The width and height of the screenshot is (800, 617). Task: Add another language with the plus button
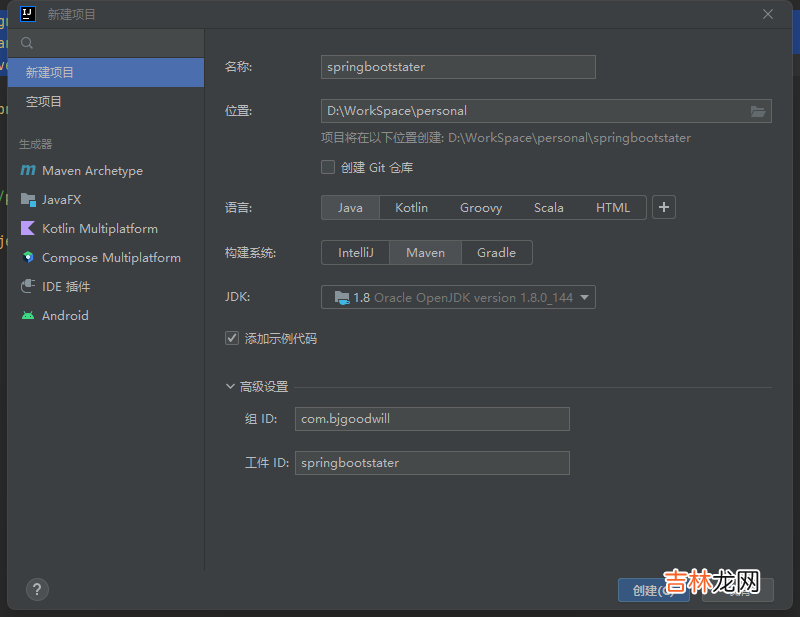tap(664, 208)
